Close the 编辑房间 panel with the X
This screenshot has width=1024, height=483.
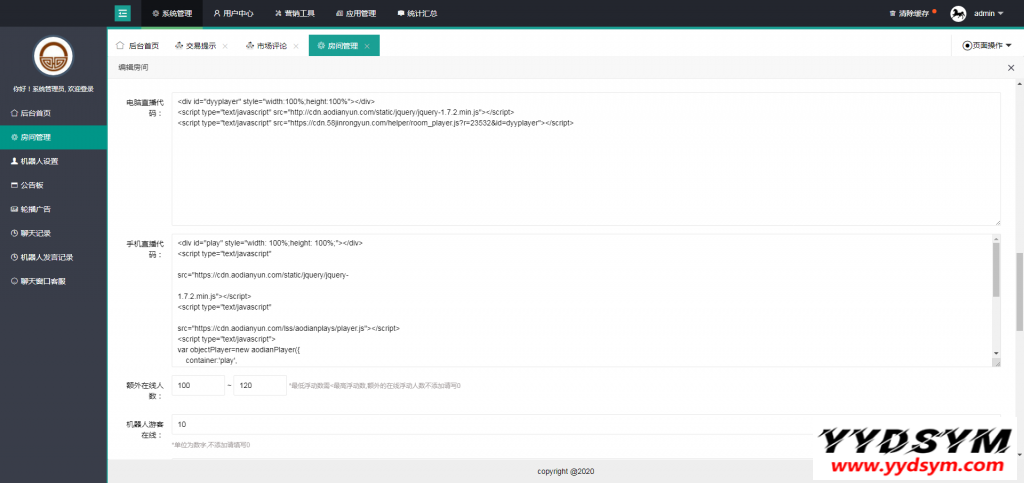[x=1010, y=67]
